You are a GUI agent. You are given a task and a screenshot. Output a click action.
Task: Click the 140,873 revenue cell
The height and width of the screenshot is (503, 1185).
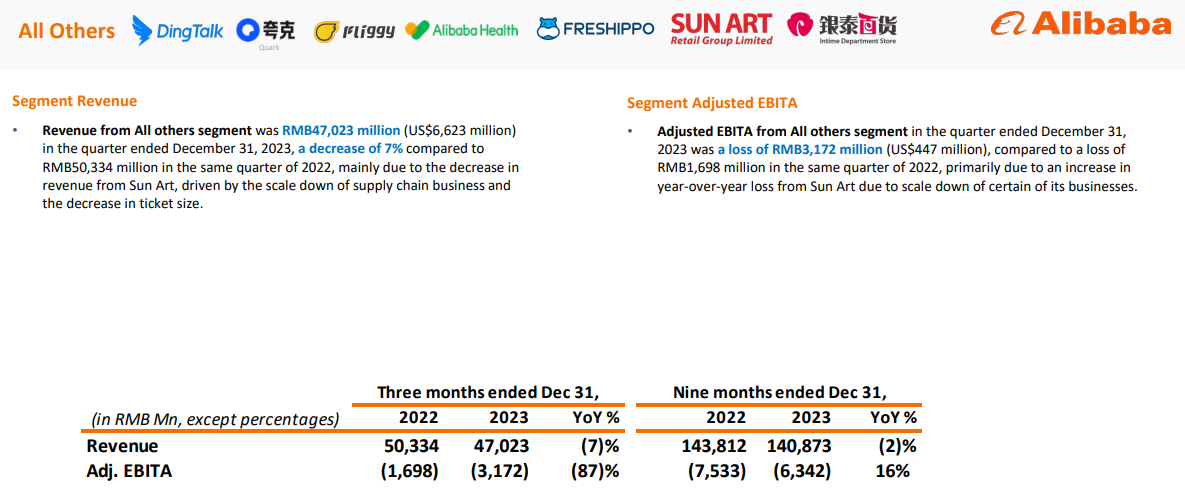800,446
